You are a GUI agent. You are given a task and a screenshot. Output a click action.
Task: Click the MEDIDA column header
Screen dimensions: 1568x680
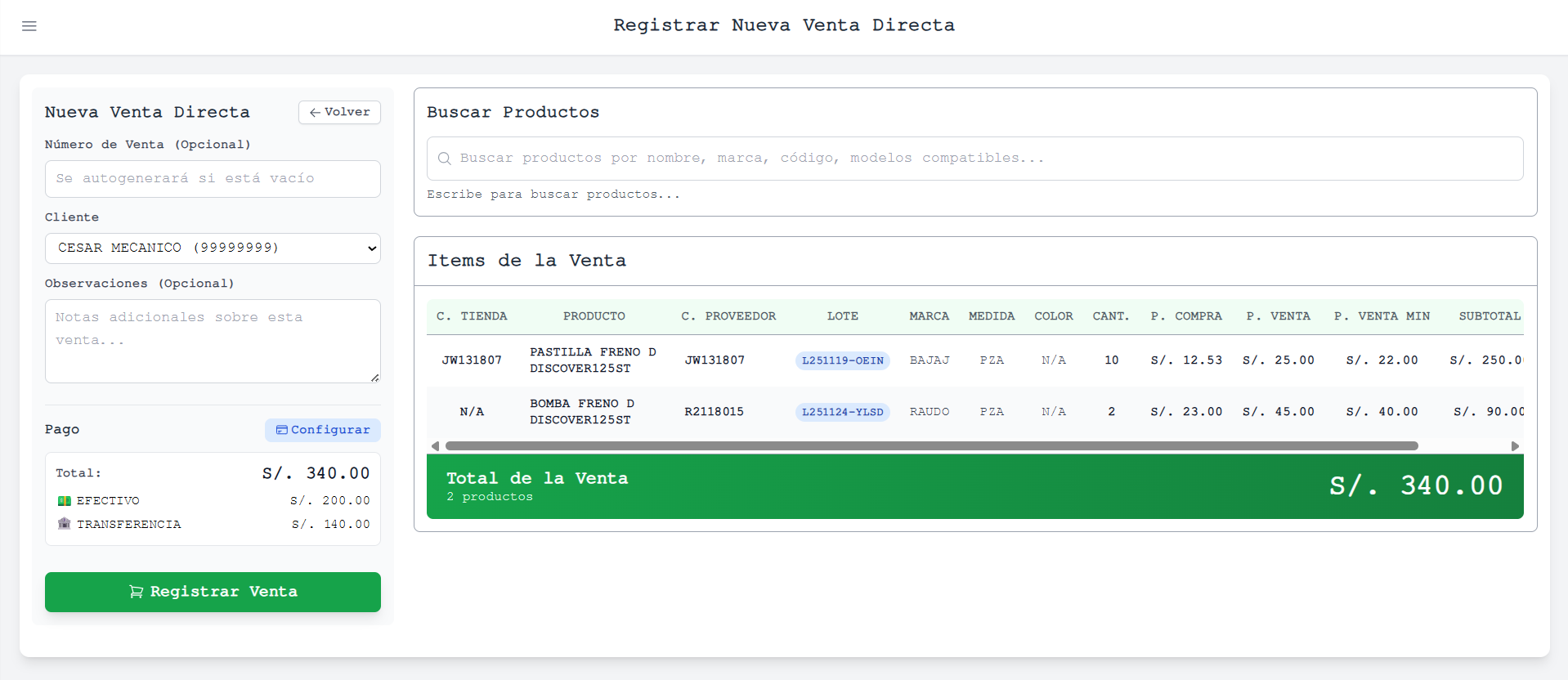click(x=992, y=316)
